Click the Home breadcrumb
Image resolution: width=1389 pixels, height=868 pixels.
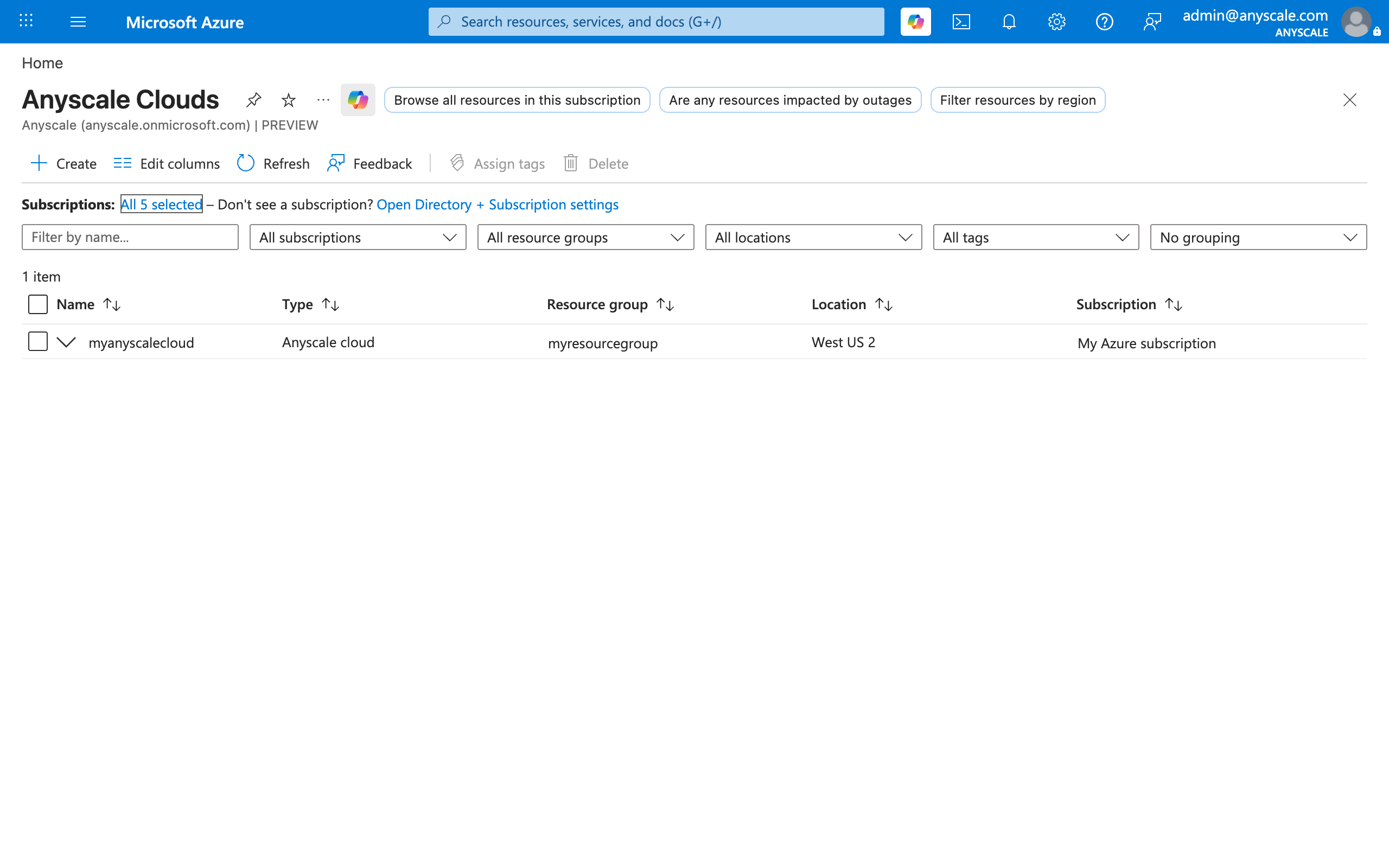click(42, 63)
